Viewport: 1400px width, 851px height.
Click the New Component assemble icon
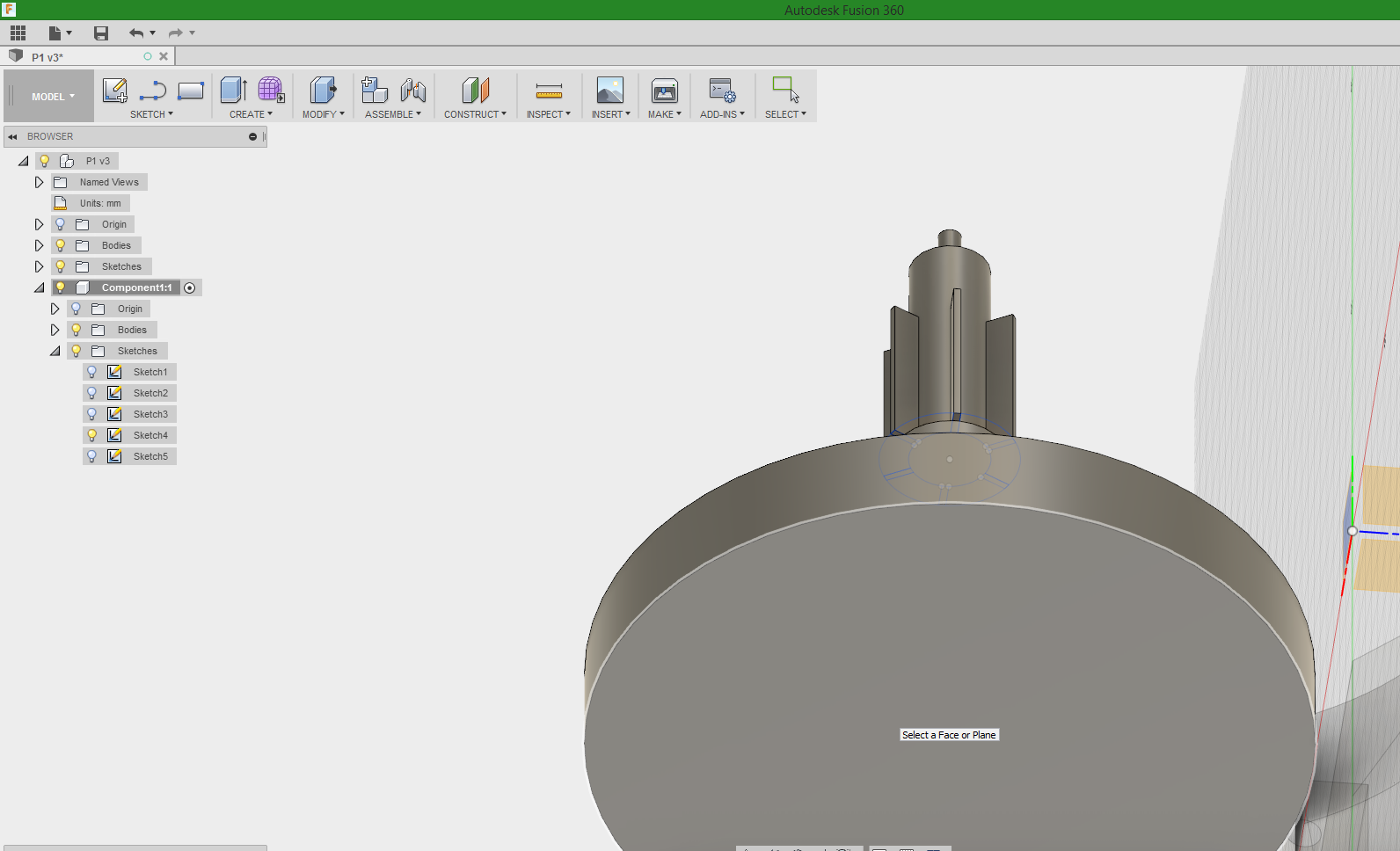tap(375, 90)
